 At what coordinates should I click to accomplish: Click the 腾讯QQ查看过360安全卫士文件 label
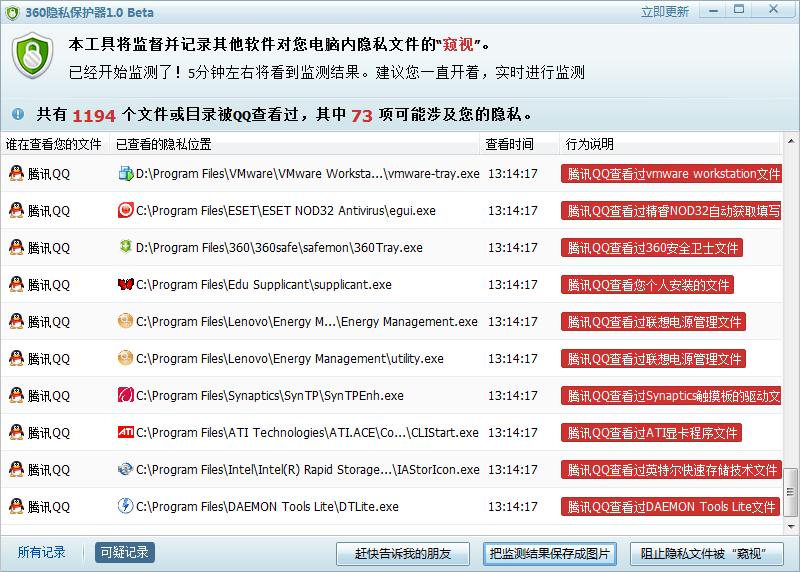pyautogui.click(x=652, y=247)
